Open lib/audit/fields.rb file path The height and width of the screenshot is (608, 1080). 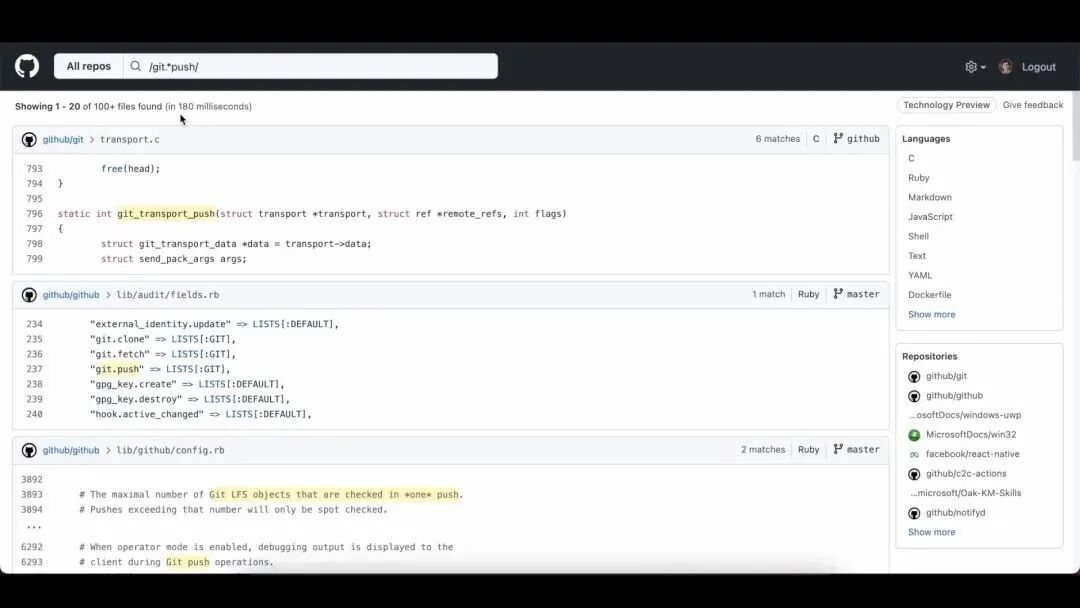tap(167, 295)
